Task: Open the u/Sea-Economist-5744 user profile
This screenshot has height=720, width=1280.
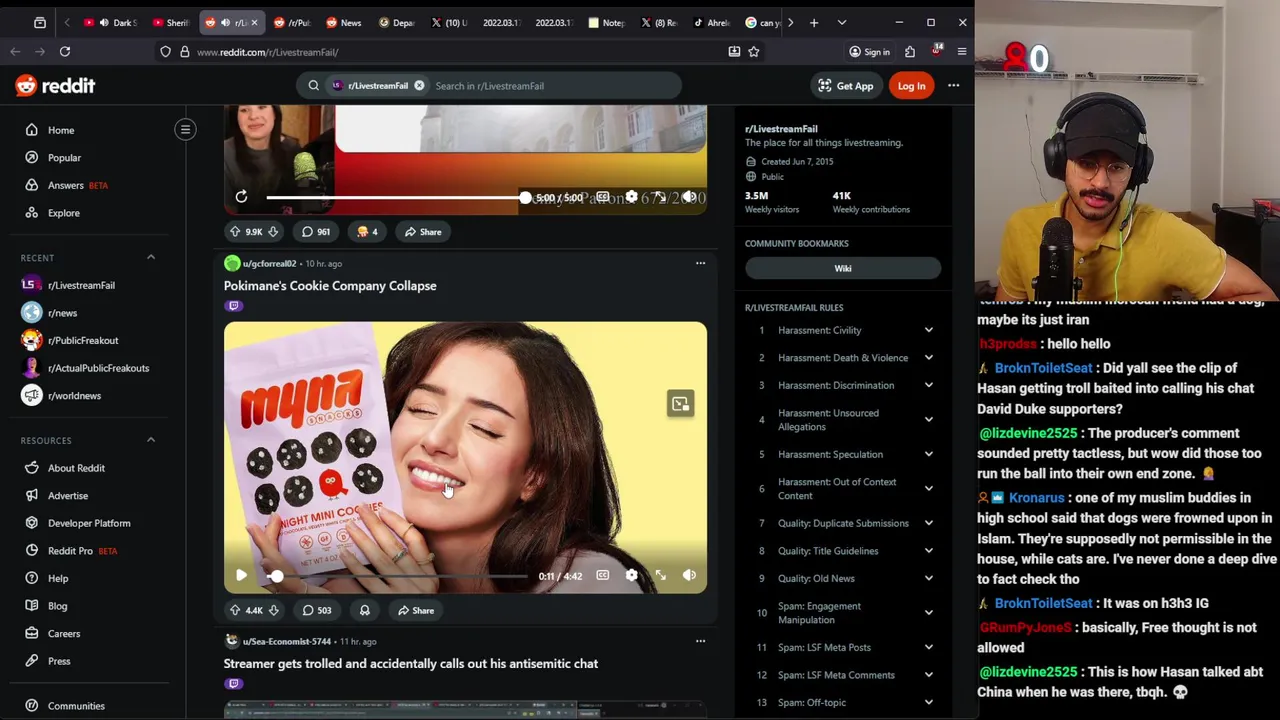Action: pyautogui.click(x=287, y=642)
